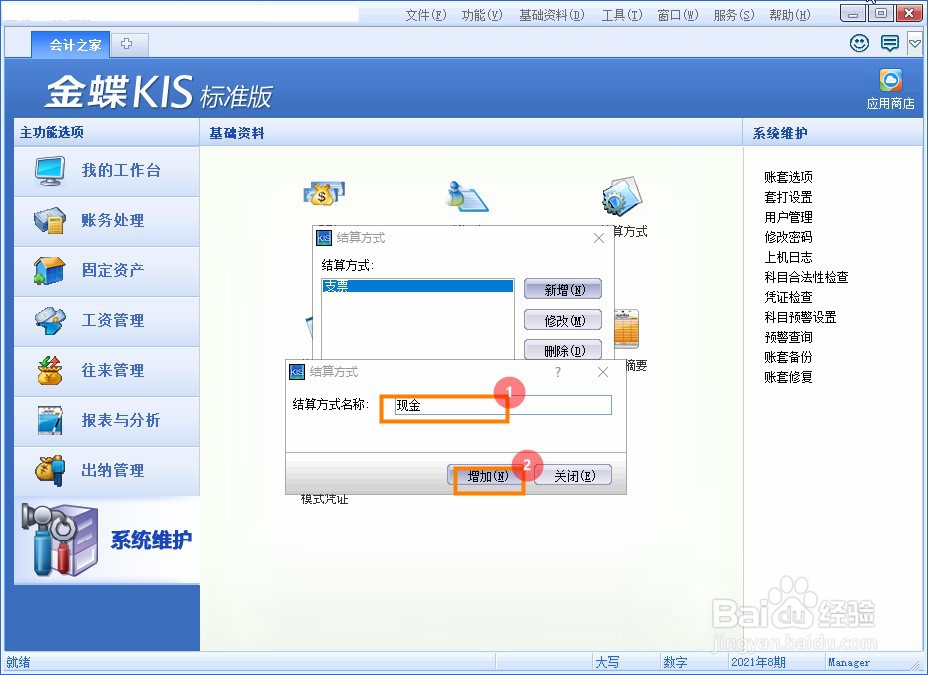Click the 摘要 notepad icon
This screenshot has height=675, width=928.
[626, 329]
